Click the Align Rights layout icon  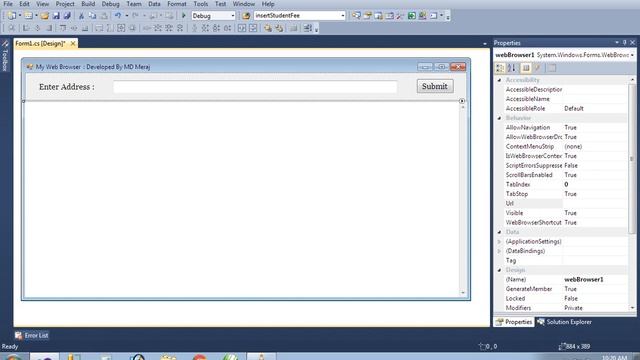point(49,28)
